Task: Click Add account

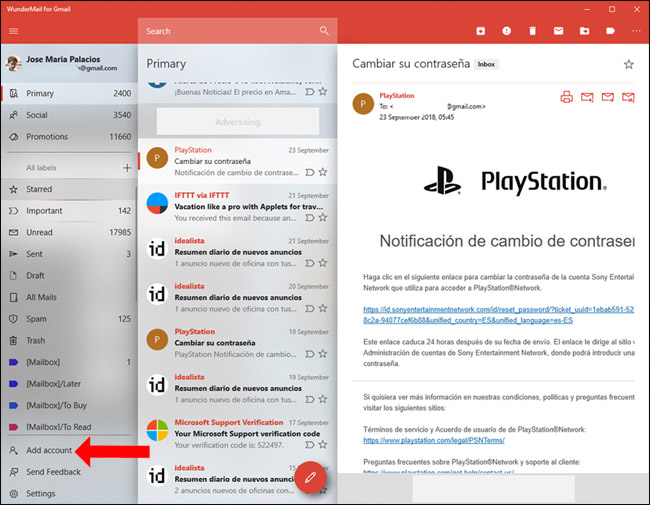Action: (49, 450)
